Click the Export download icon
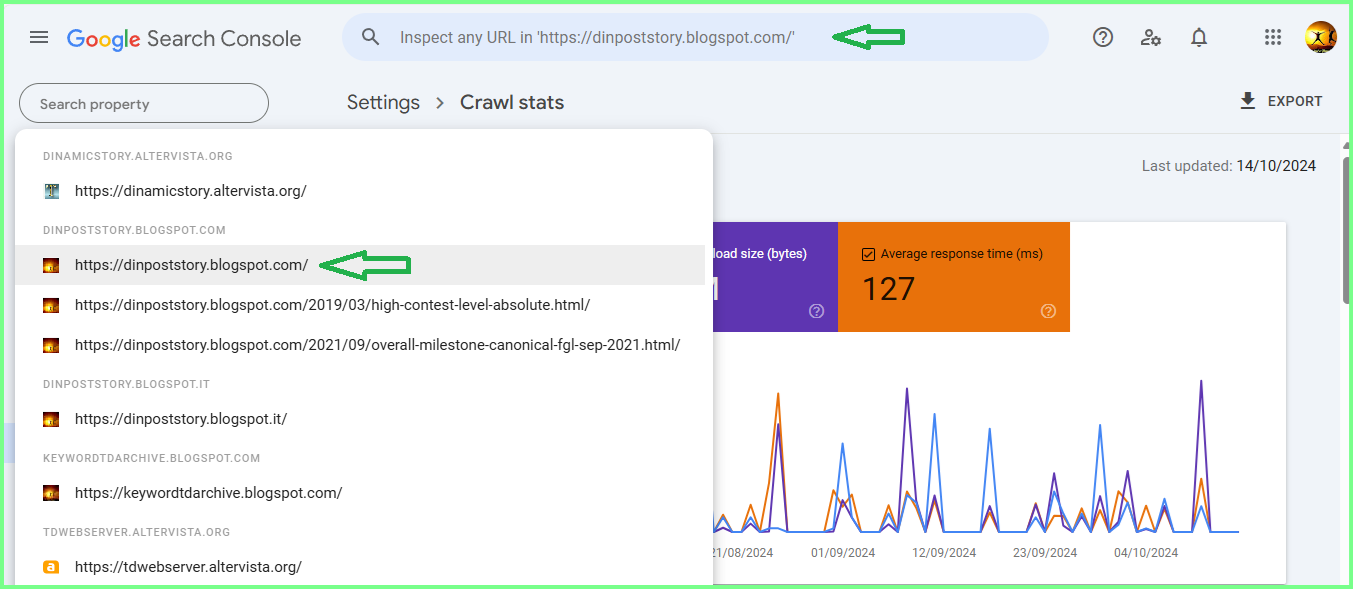1353x589 pixels. click(x=1248, y=101)
